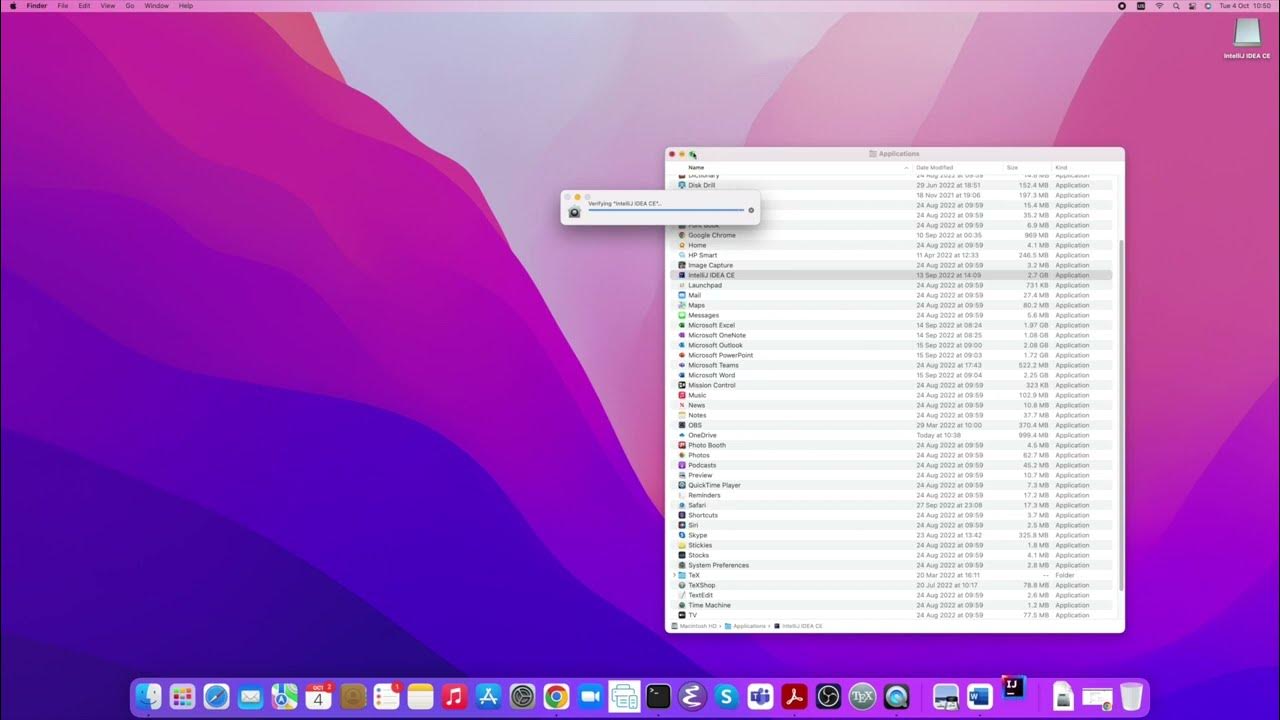Launch the Music app from the Dock

point(454,697)
